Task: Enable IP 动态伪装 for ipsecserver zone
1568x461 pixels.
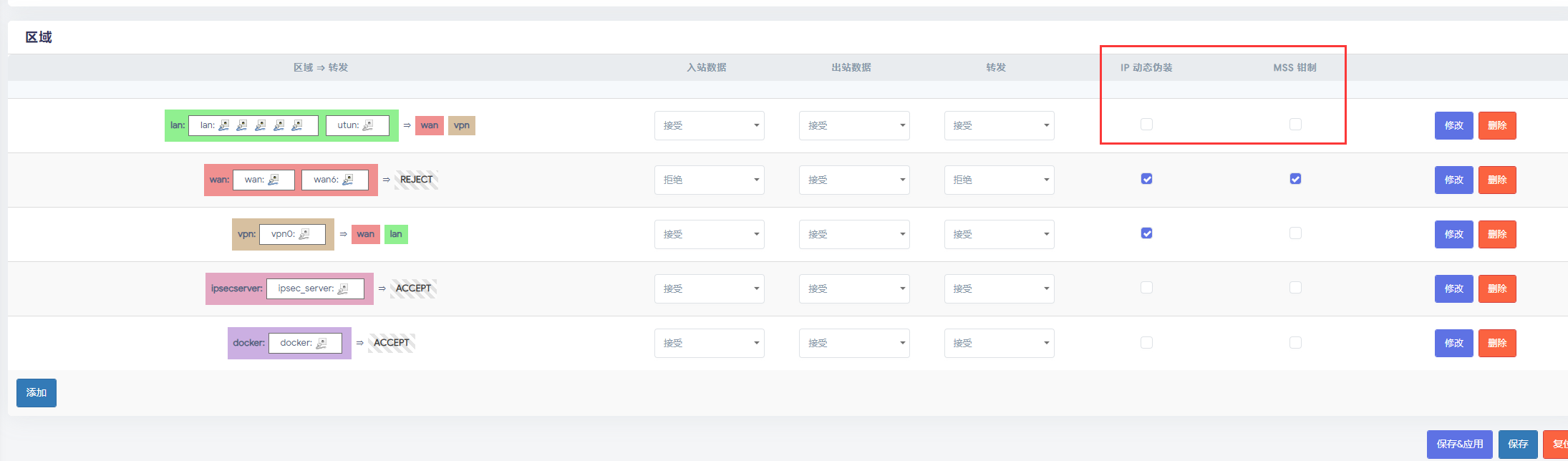Action: 1146,288
